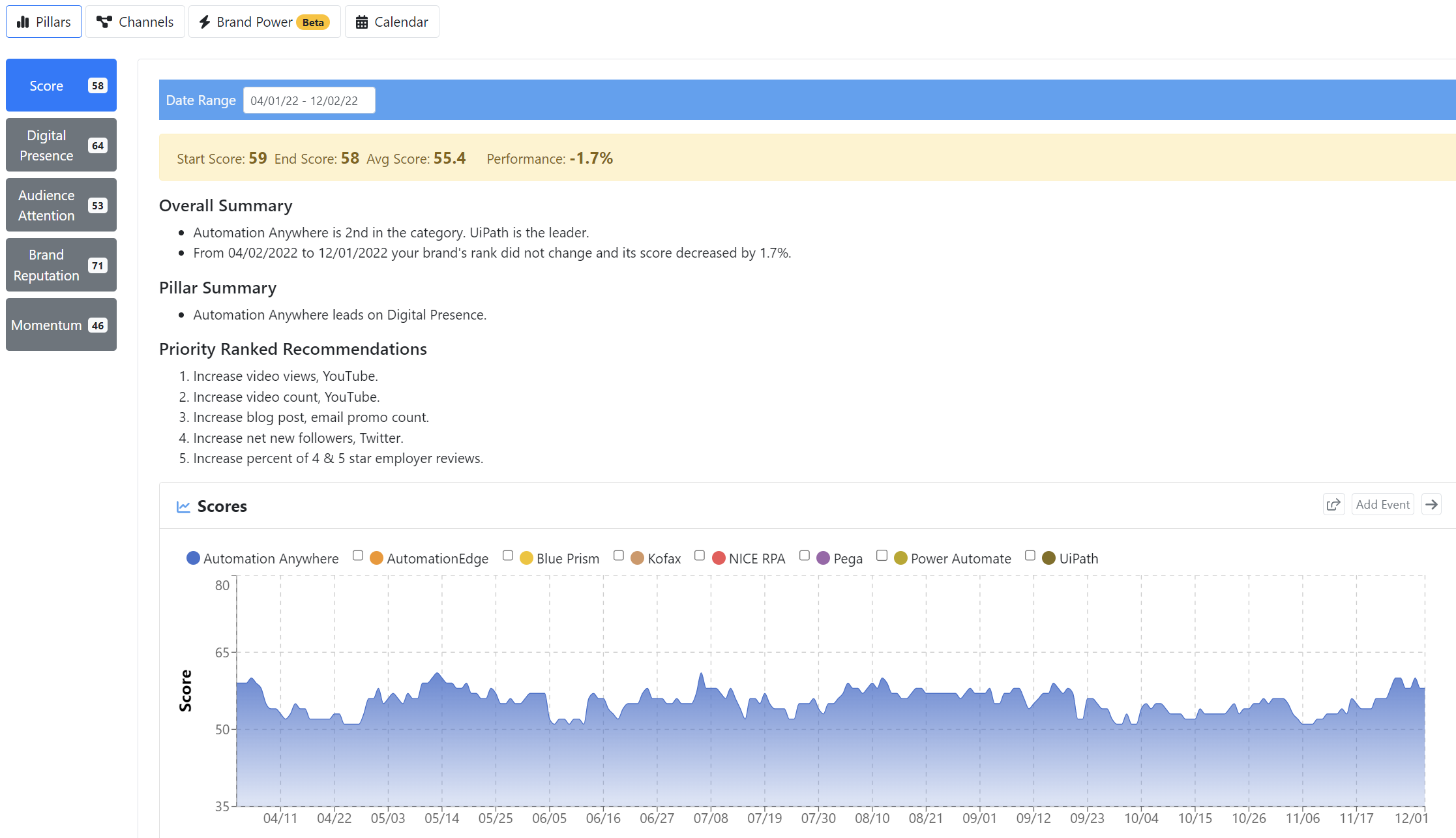Click the Beta badge on Brand Power

point(313,22)
